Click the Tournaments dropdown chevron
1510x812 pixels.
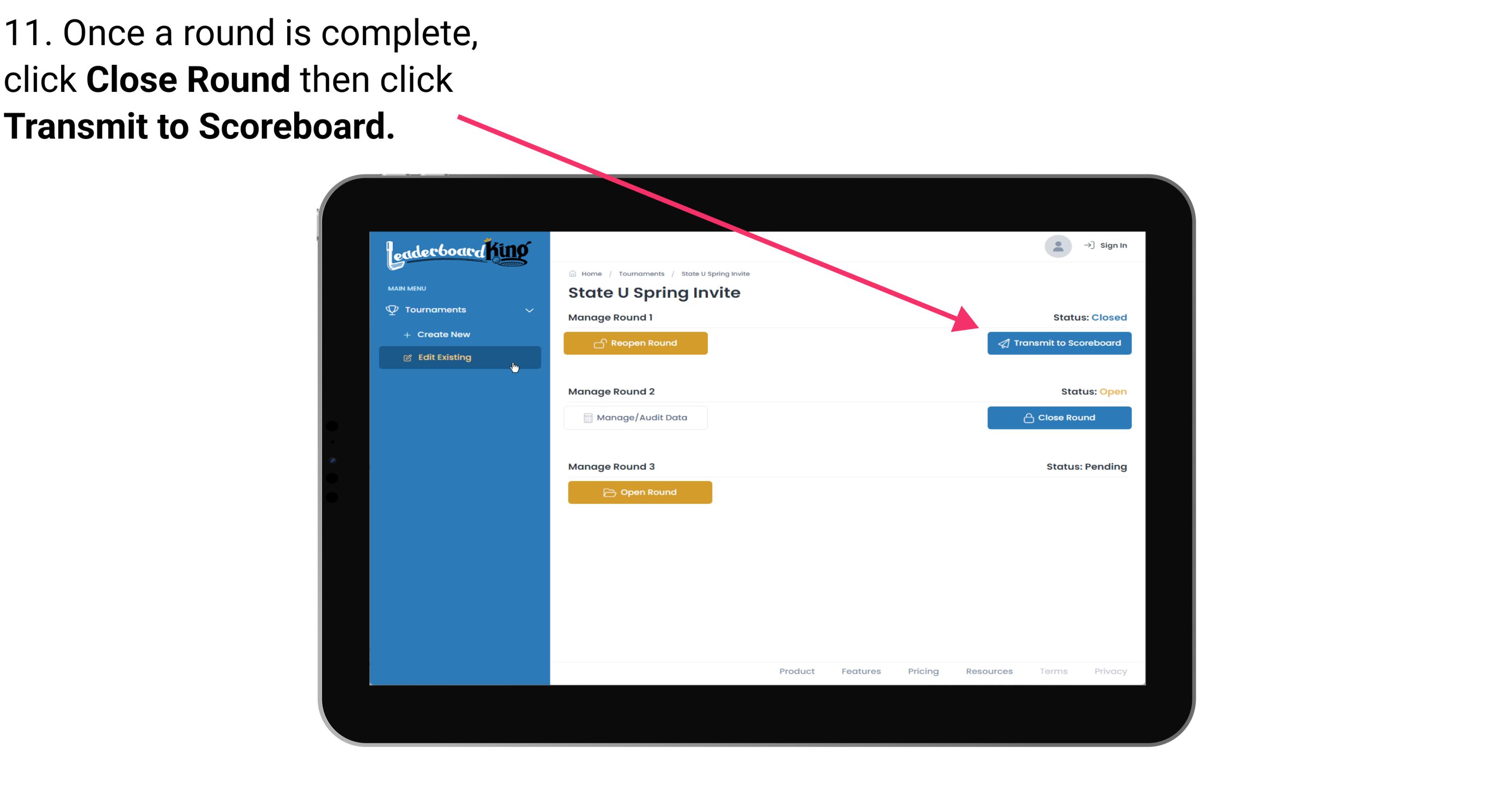[x=529, y=309]
